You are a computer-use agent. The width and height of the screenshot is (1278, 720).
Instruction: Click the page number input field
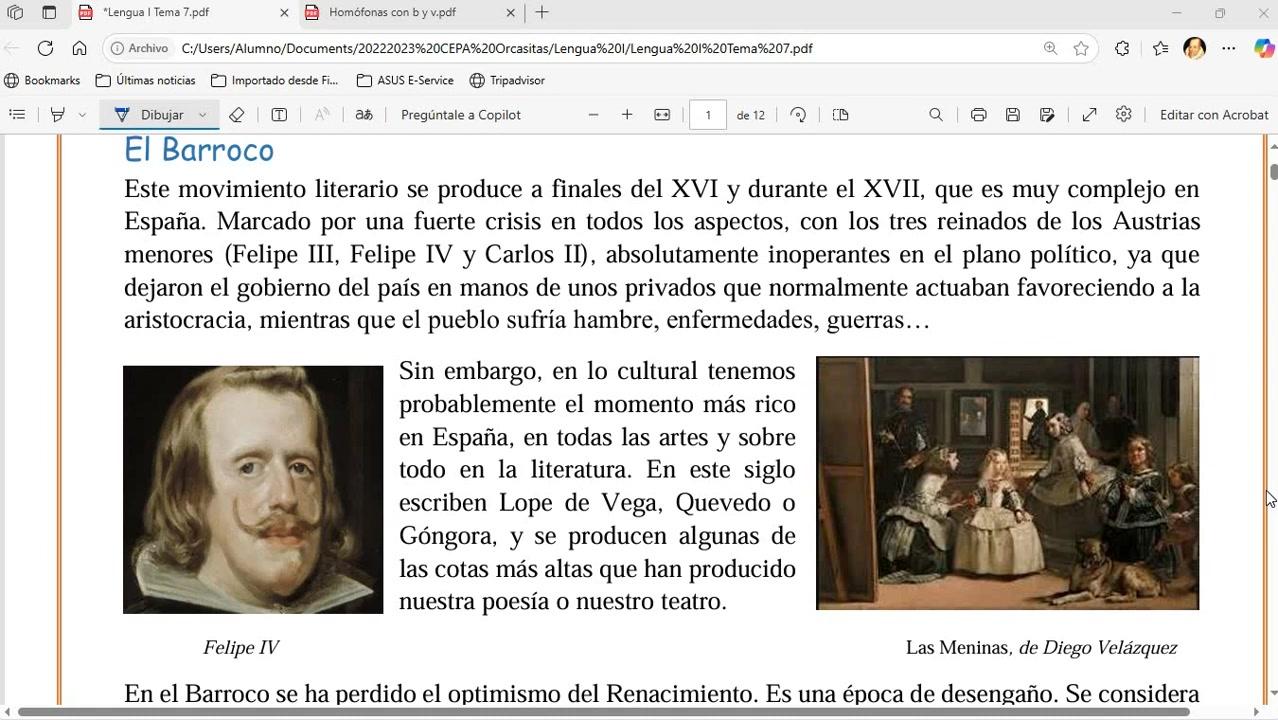click(708, 115)
